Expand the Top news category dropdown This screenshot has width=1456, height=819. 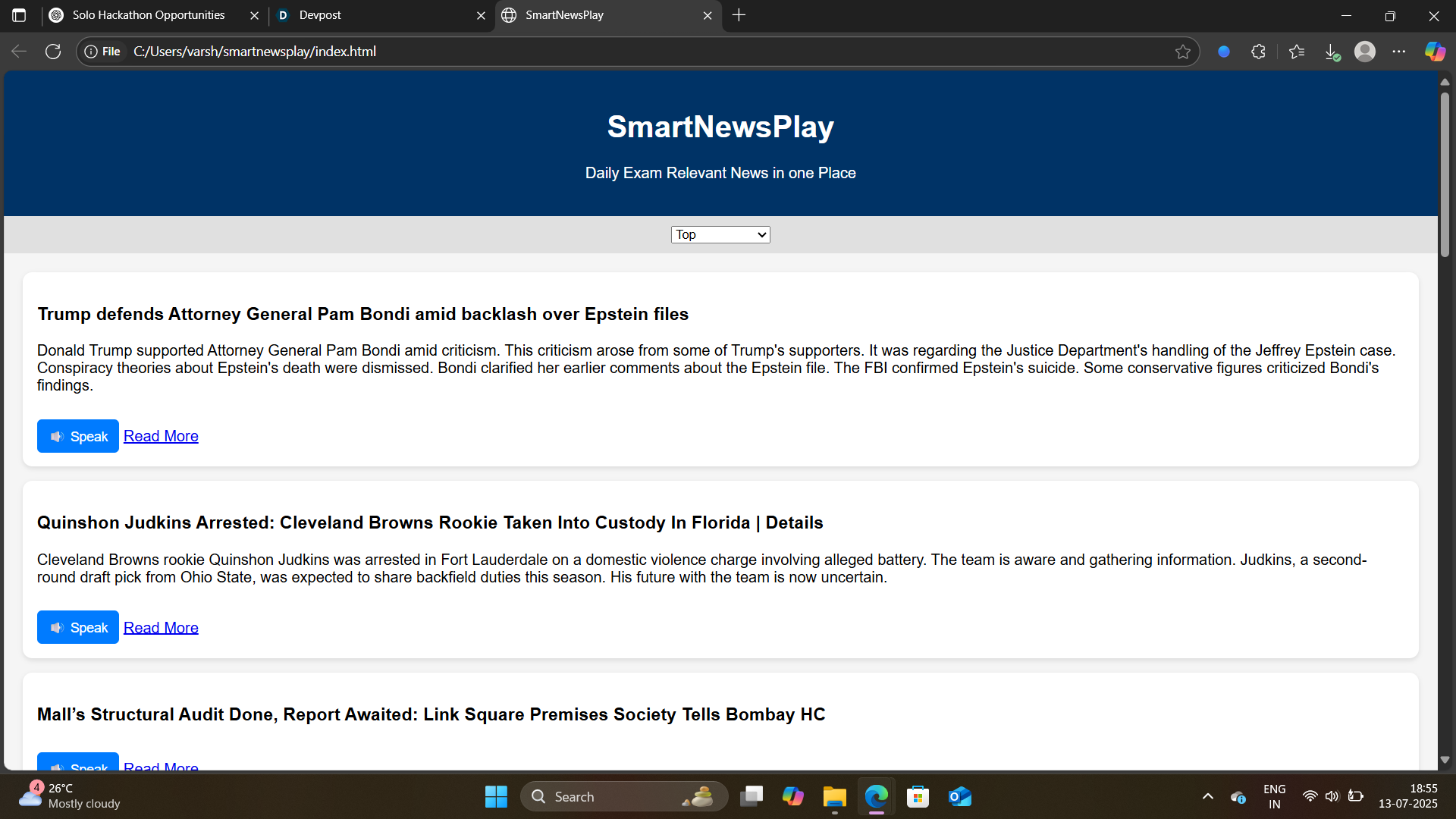720,235
